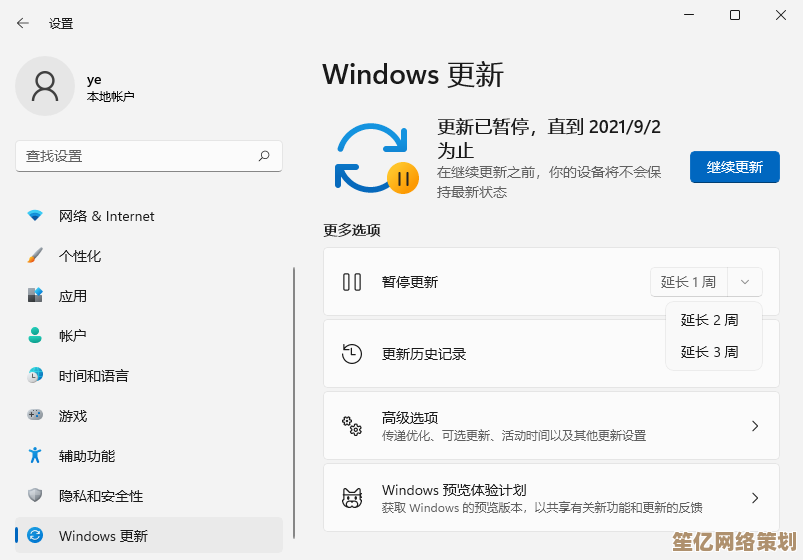
Task: Search using the magnifier icon in 查找设置
Action: (264, 156)
